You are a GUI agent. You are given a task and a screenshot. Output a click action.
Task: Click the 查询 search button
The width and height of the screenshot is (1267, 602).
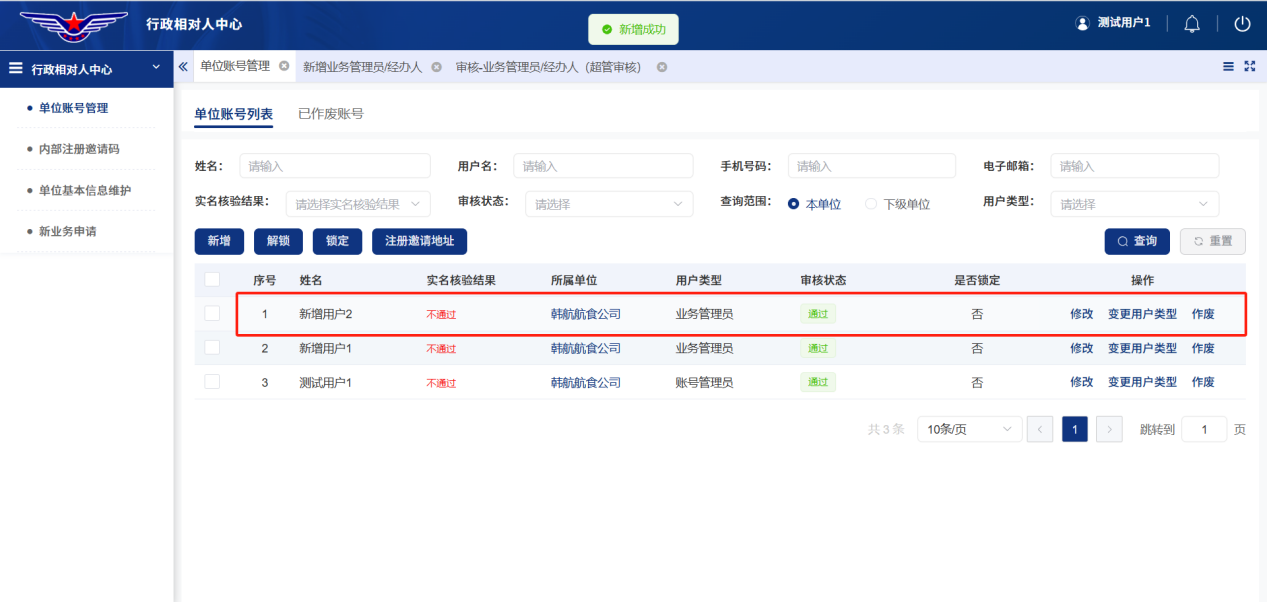1137,241
